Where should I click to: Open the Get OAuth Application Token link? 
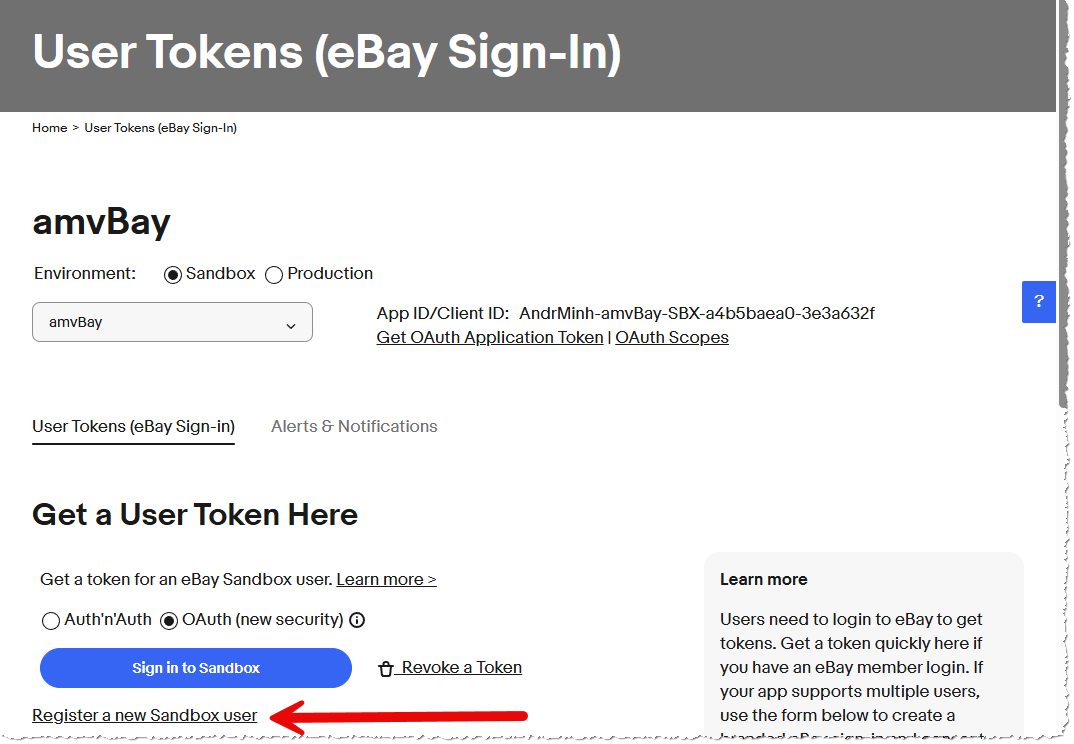click(x=490, y=337)
